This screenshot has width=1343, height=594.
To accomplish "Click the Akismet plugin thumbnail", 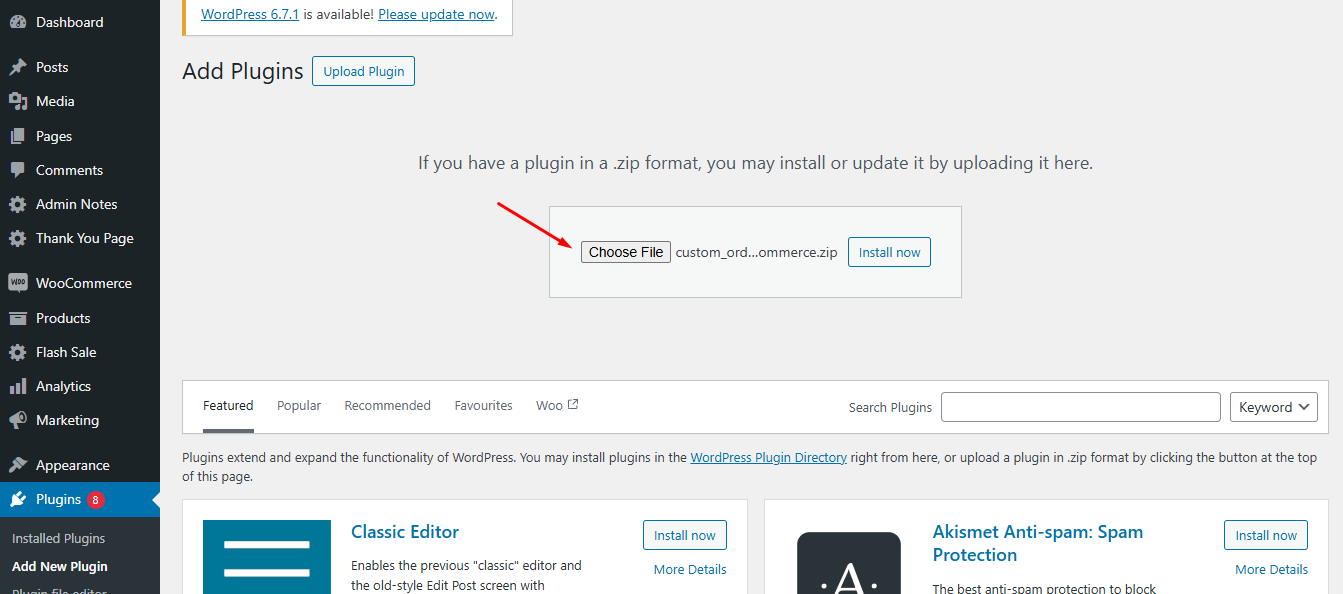I will point(849,563).
